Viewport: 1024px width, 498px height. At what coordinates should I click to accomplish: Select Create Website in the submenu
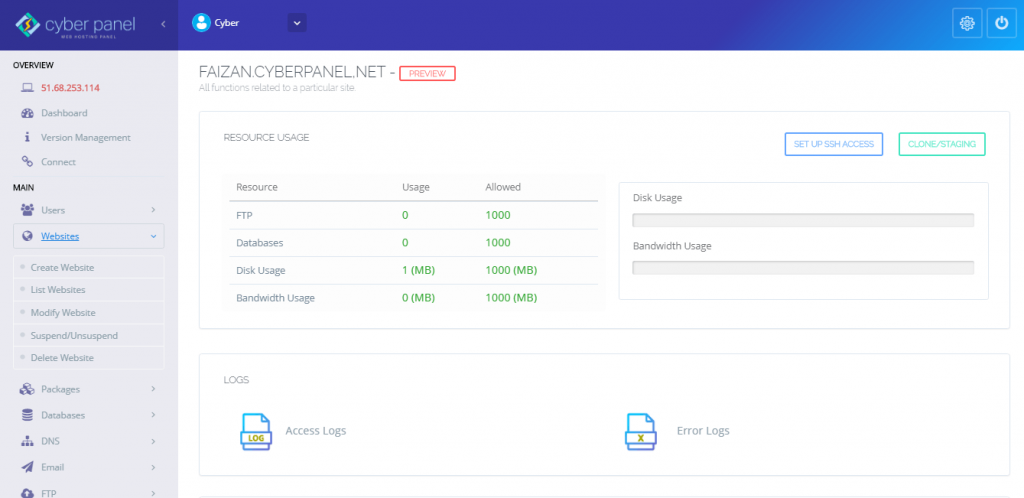tap(62, 268)
